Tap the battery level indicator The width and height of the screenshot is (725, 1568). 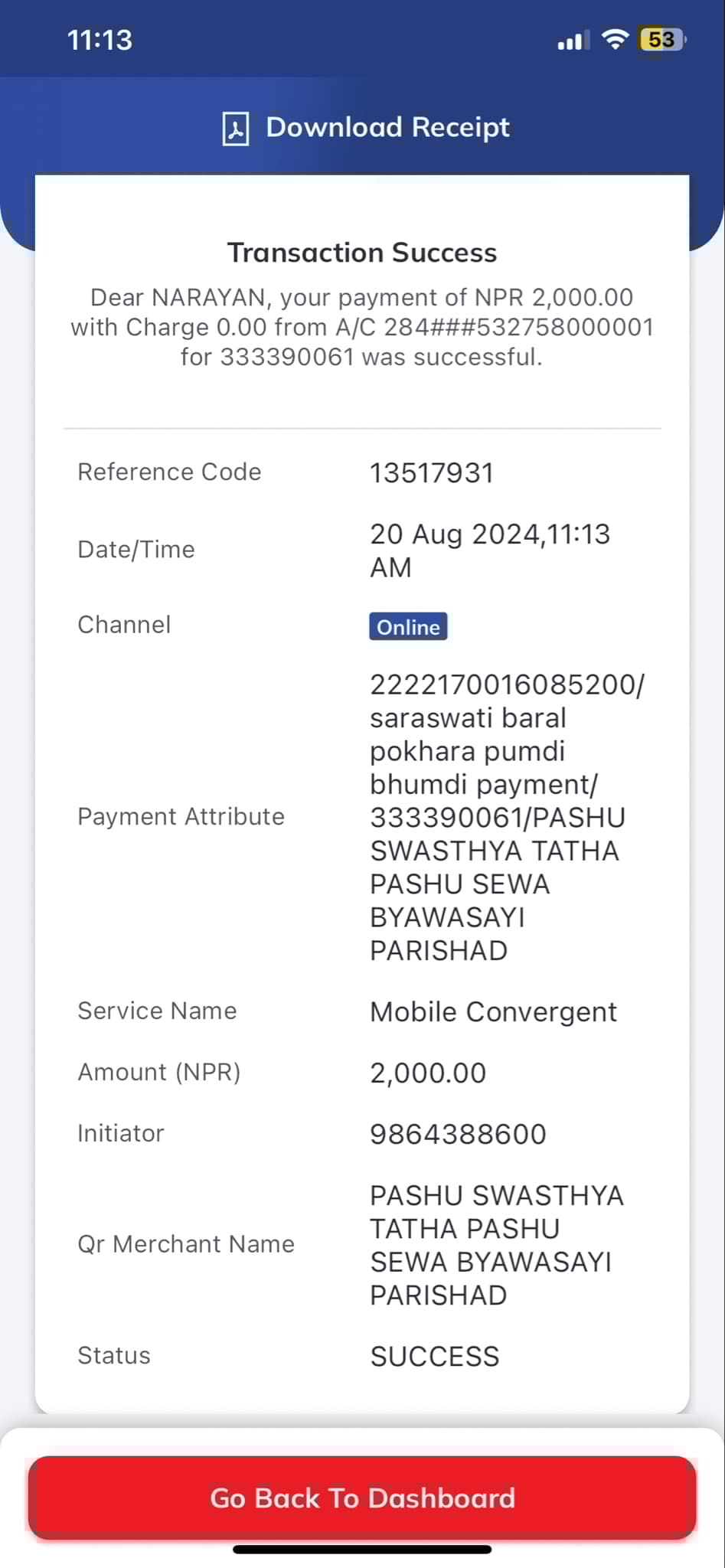pyautogui.click(x=662, y=39)
